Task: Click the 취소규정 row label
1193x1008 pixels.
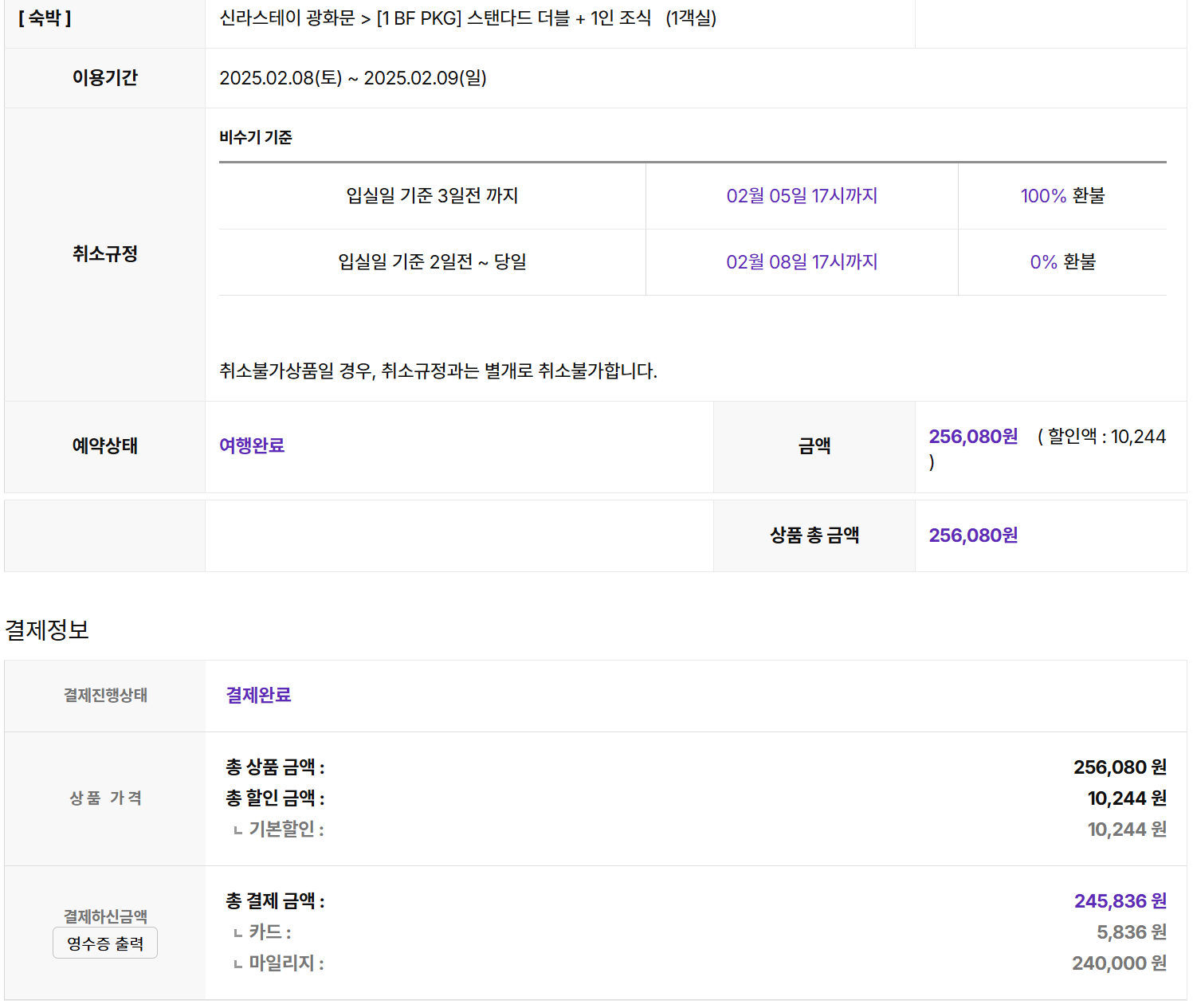Action: pyautogui.click(x=105, y=254)
